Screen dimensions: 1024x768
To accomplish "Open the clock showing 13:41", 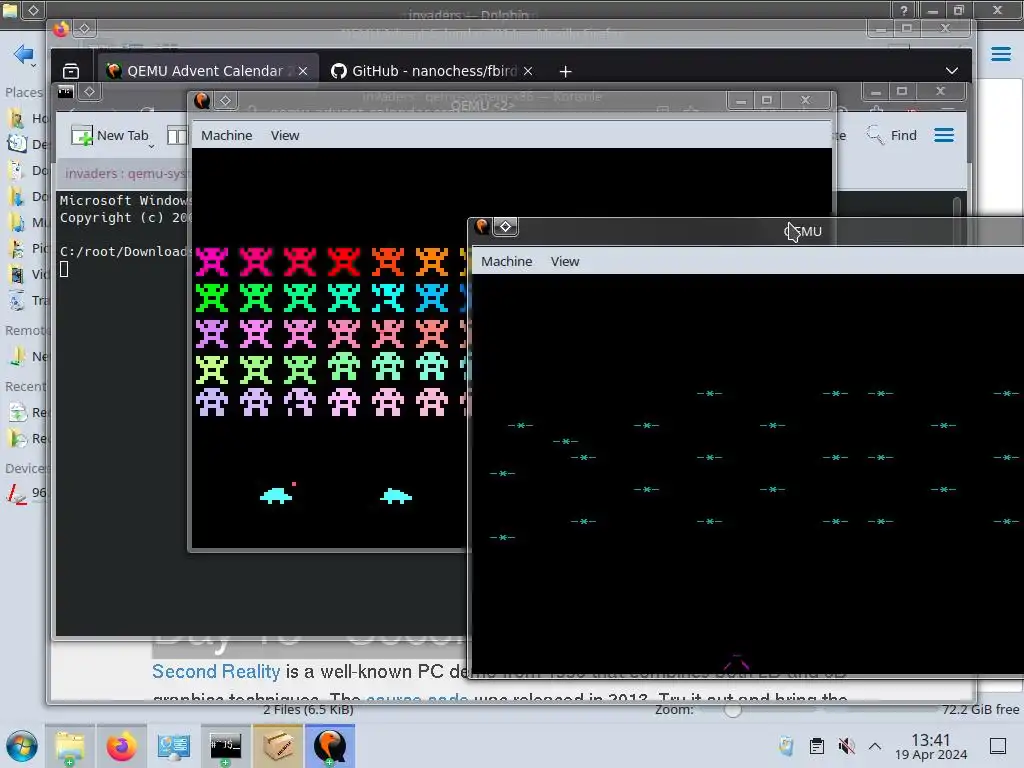I will tap(931, 746).
